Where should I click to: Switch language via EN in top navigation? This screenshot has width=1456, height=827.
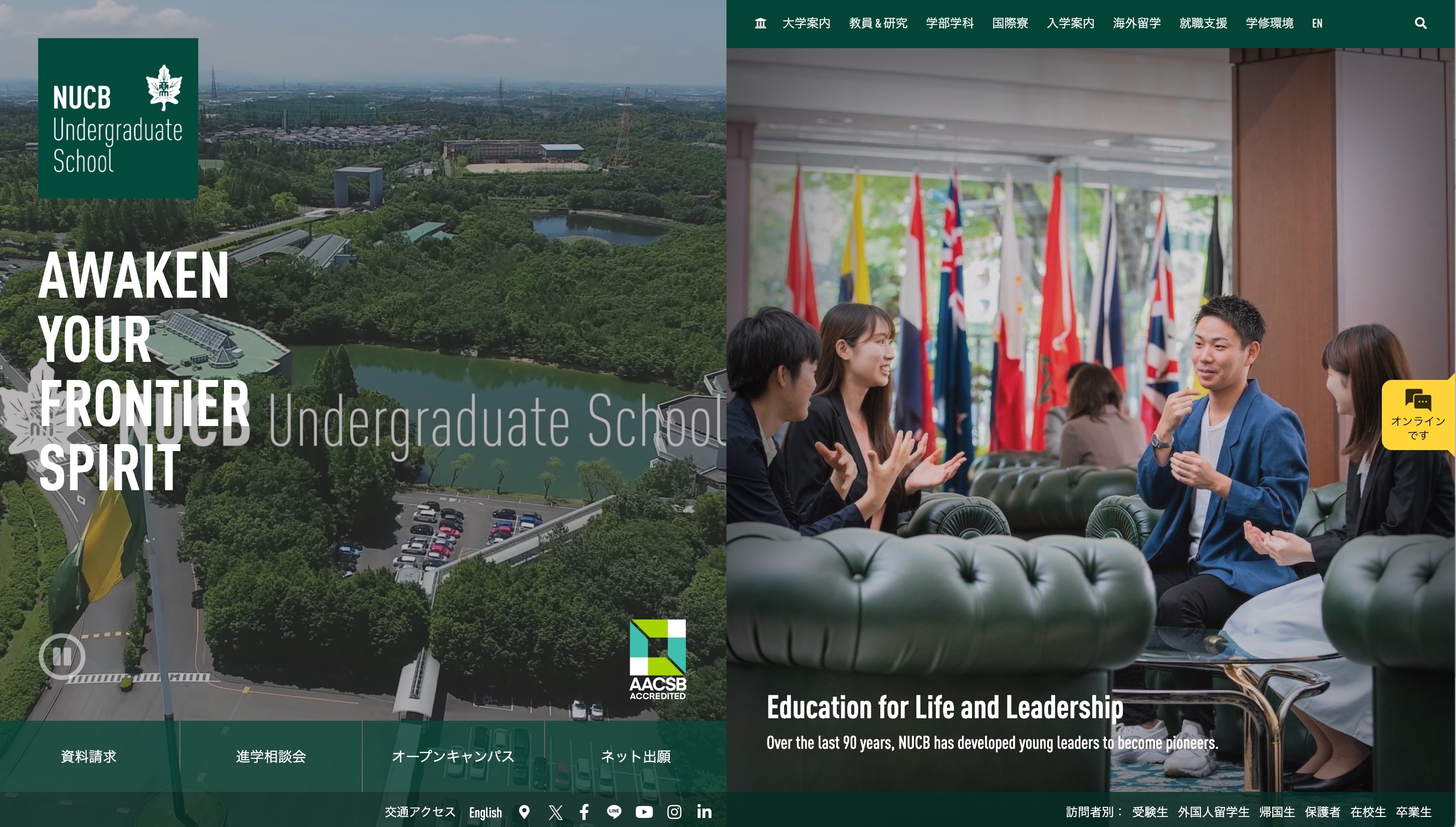[1317, 23]
